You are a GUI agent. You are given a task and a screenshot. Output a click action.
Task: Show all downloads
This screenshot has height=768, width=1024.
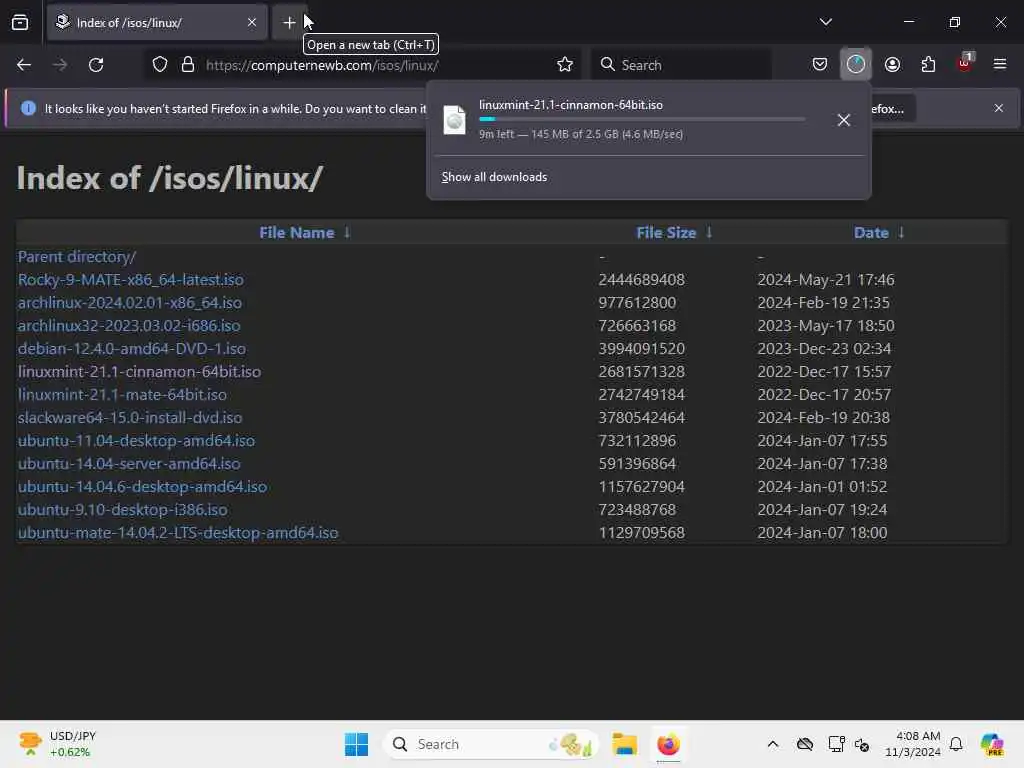point(494,177)
